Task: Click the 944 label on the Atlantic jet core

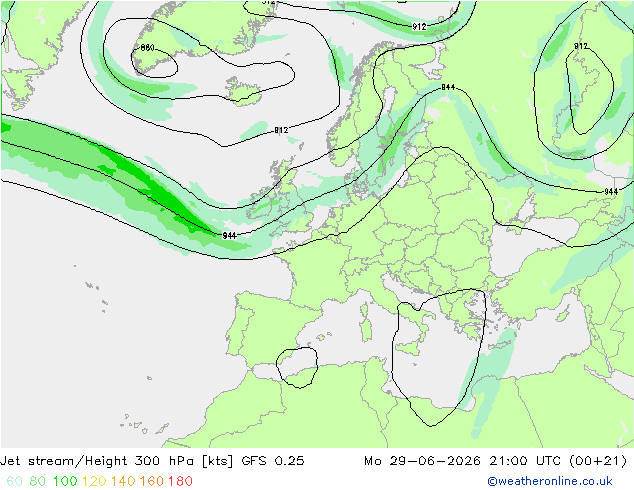Action: coord(229,235)
